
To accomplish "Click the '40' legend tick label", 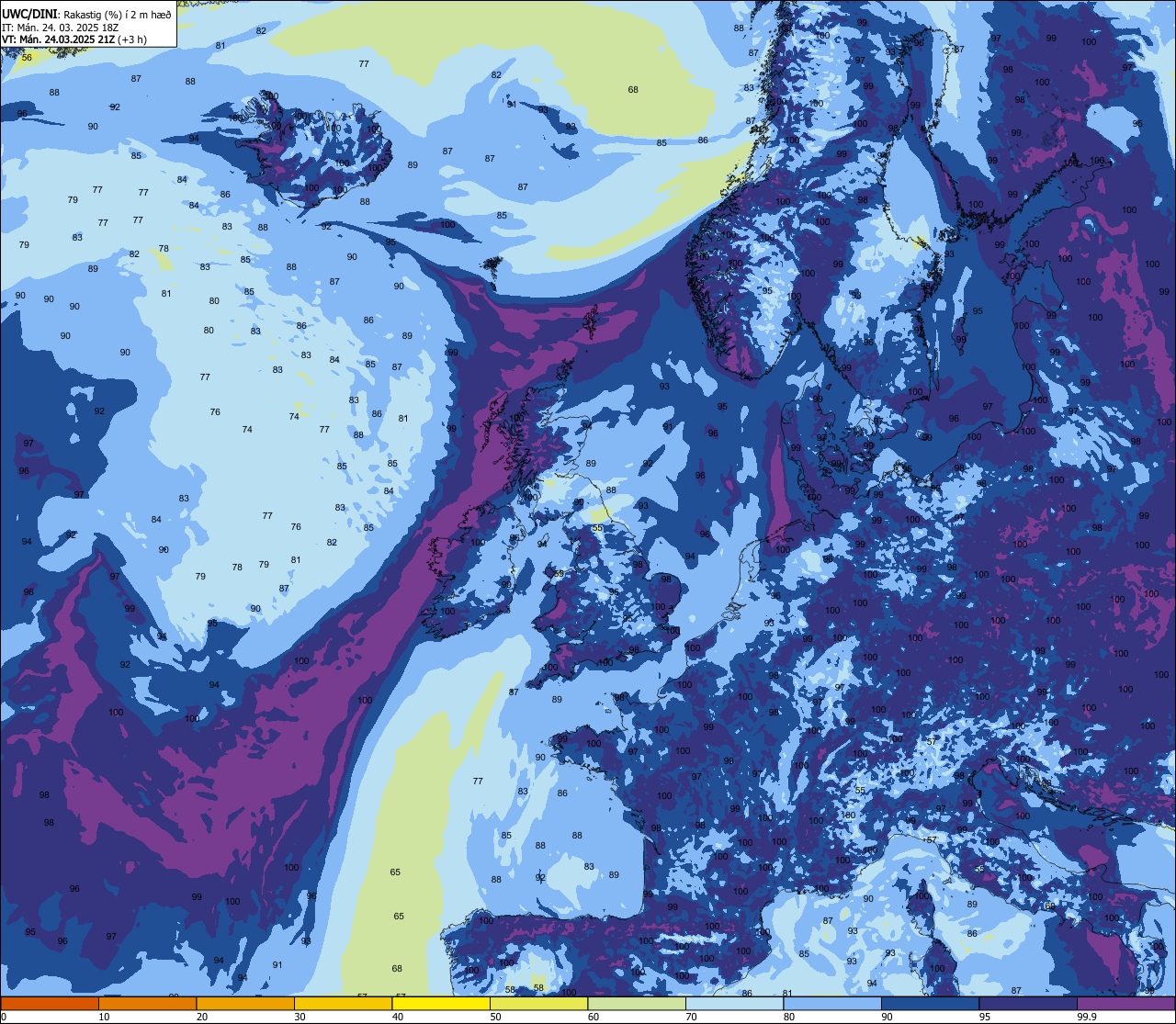I will (x=398, y=1017).
